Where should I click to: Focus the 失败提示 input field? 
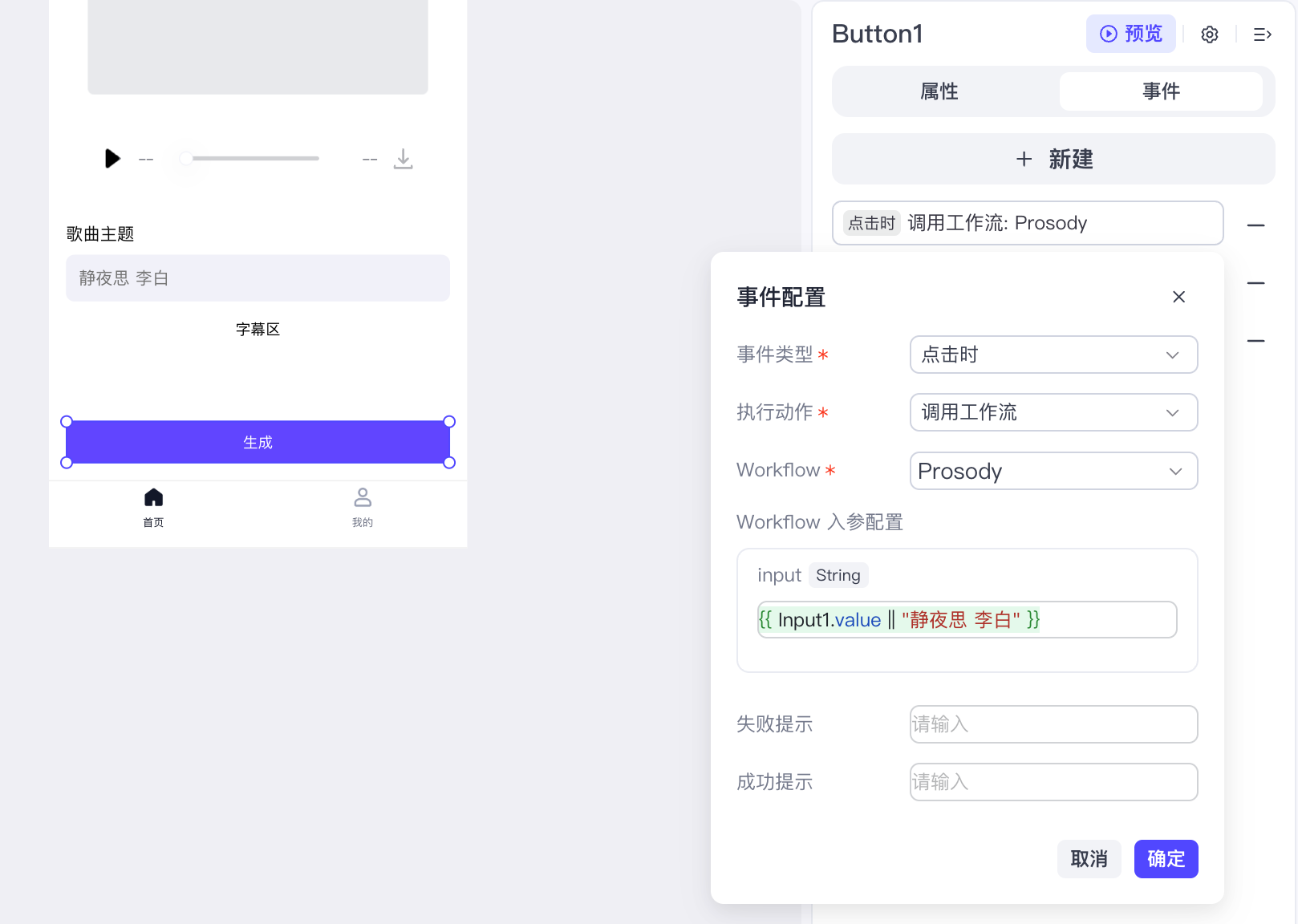point(1053,724)
